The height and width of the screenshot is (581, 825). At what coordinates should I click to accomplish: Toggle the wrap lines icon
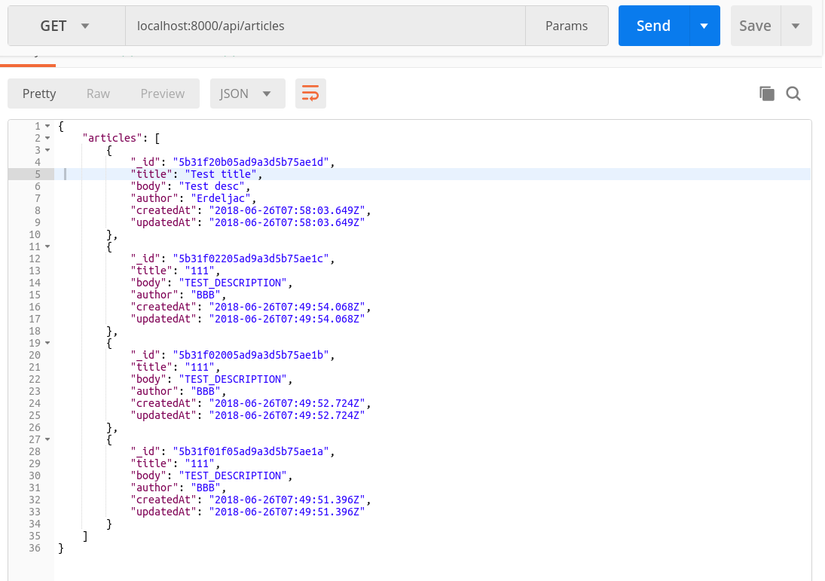click(x=310, y=94)
